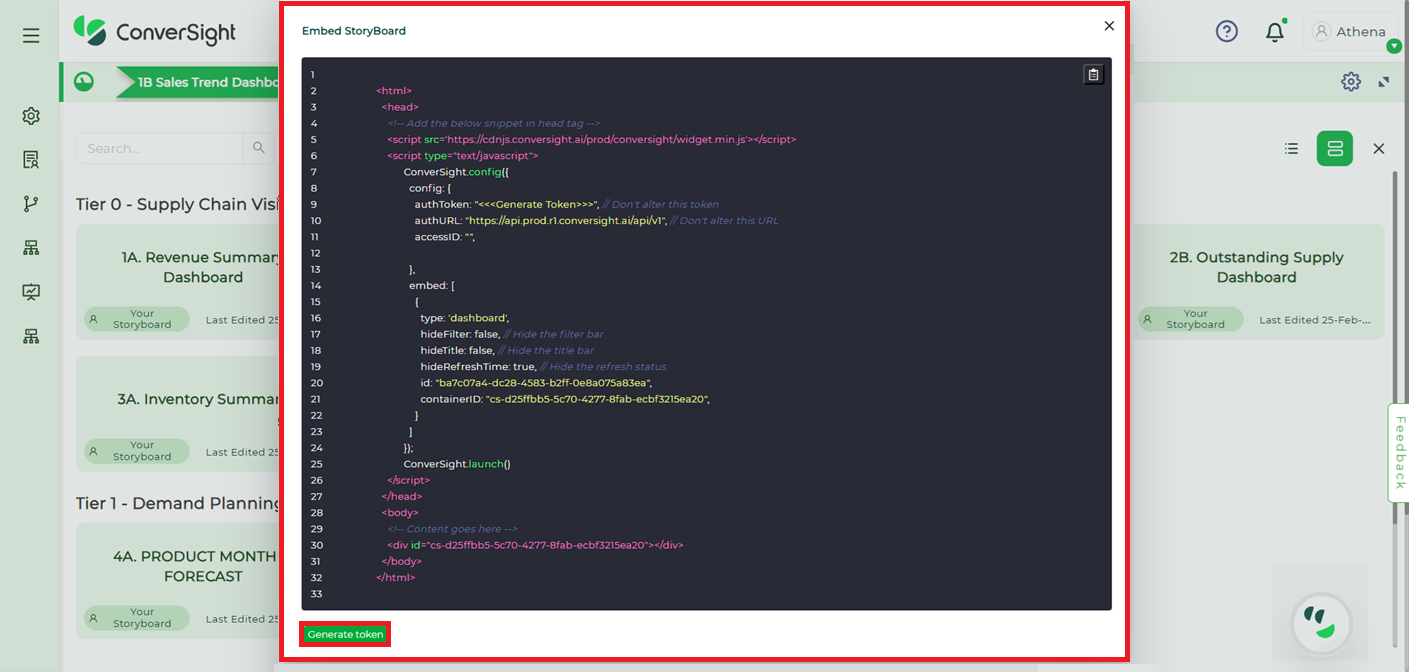1409x672 pixels.
Task: Click the authToken Generate Token code line
Action: coord(566,204)
